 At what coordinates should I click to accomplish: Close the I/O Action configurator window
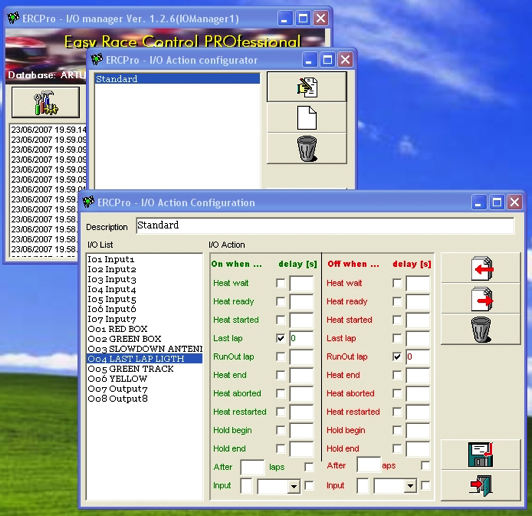345,60
